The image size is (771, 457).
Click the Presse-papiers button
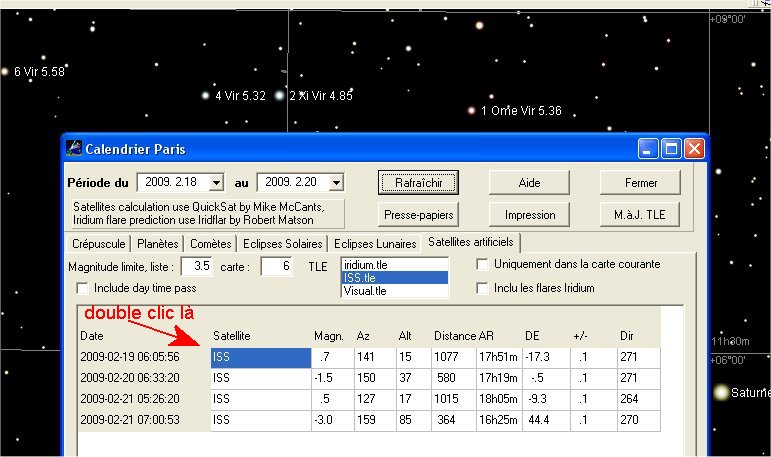click(x=418, y=215)
